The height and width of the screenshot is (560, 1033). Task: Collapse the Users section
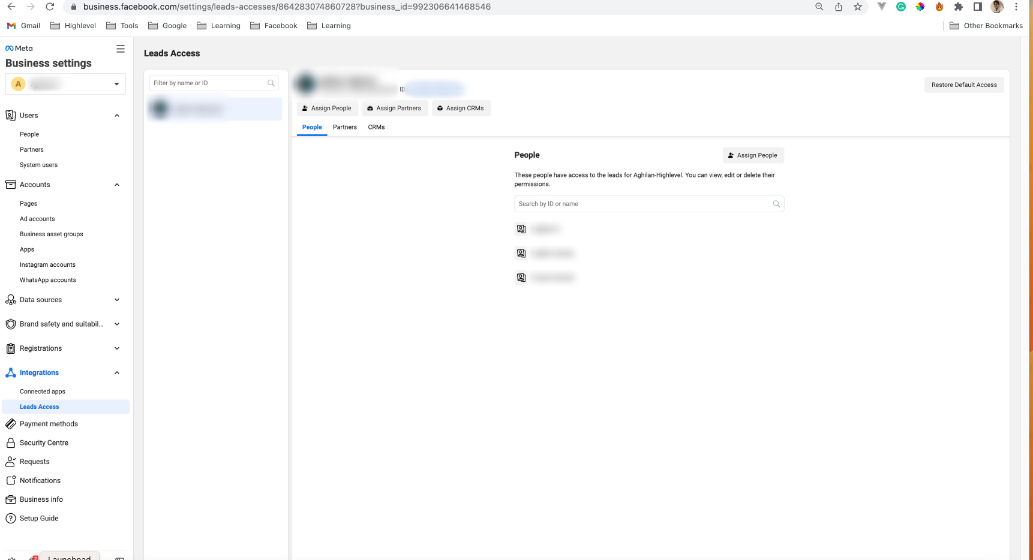(x=117, y=115)
